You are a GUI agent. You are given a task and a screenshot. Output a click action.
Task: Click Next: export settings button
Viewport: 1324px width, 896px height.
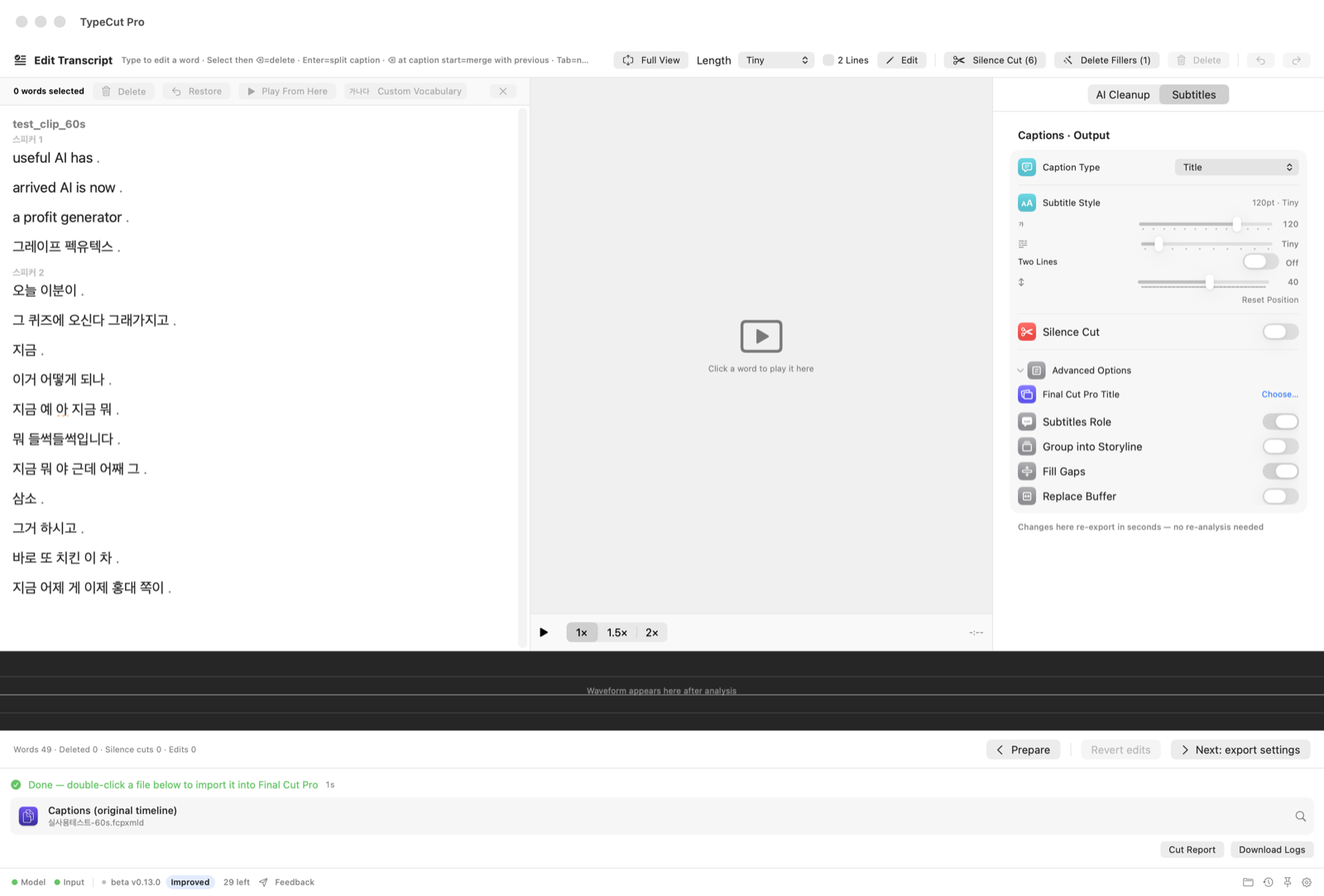[x=1240, y=750]
